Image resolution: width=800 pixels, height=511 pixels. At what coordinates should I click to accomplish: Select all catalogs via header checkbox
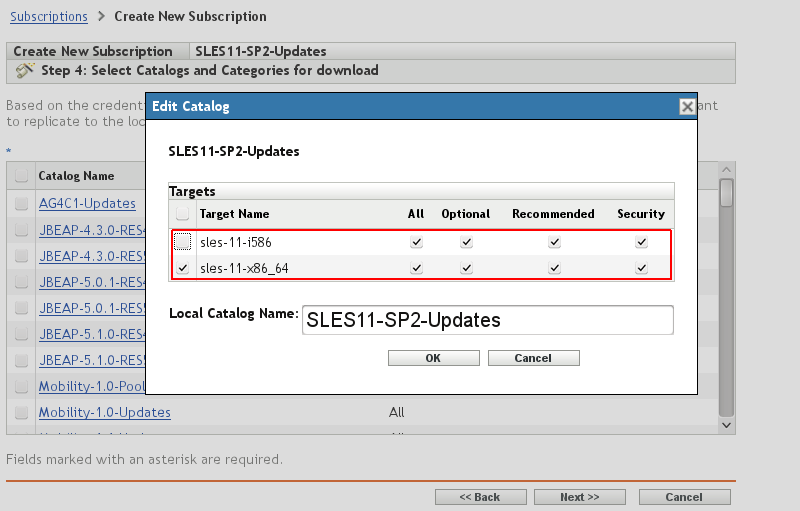[21, 175]
